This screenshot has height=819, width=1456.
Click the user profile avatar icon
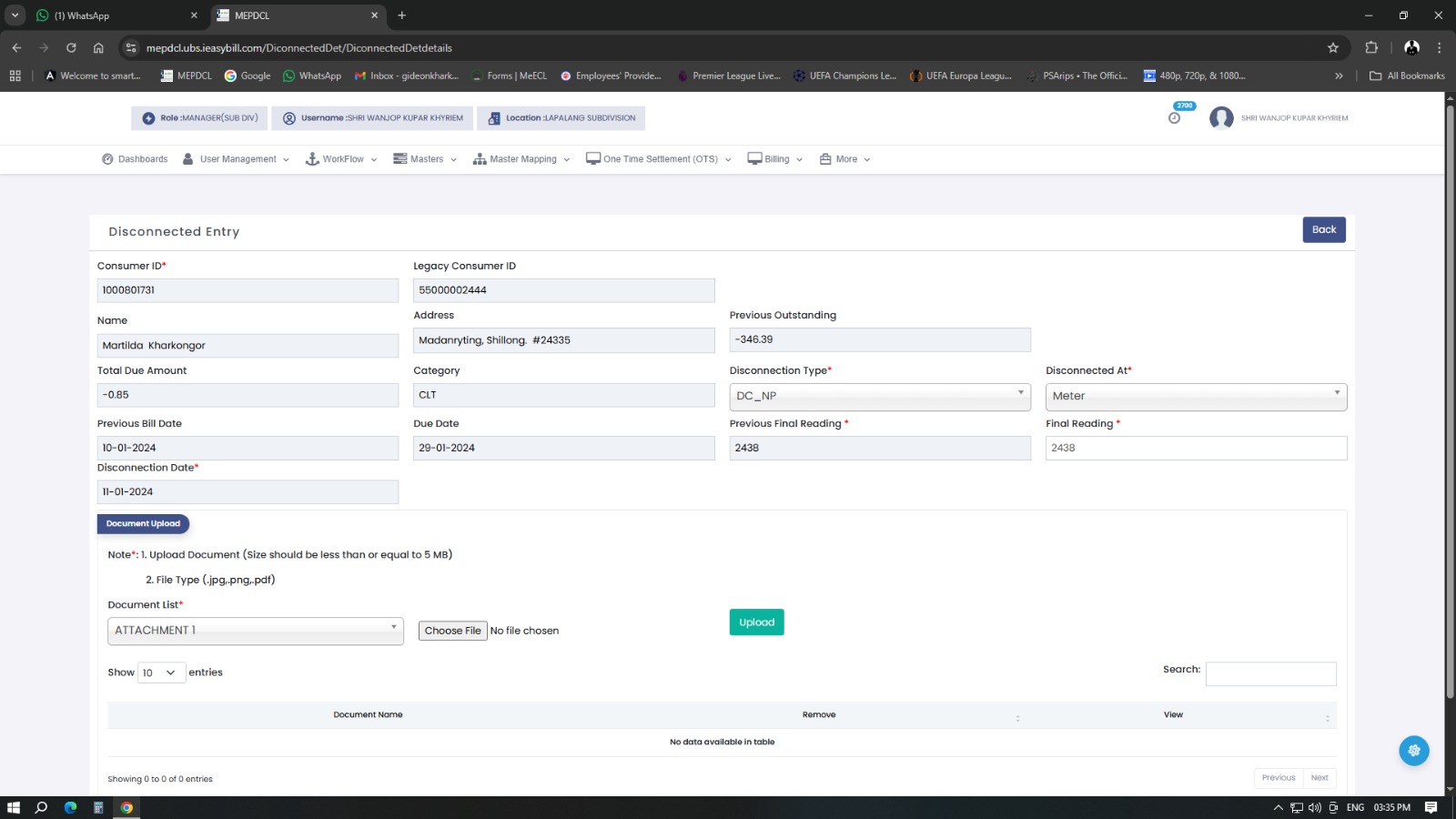[x=1221, y=118]
